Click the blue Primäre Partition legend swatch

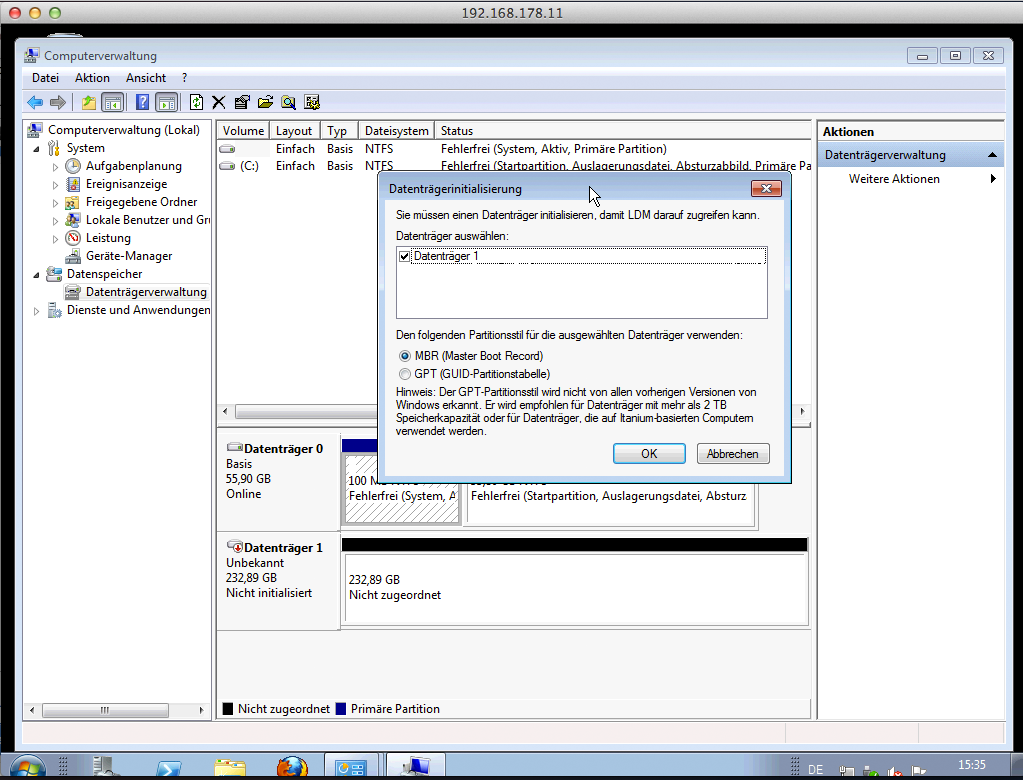(x=341, y=709)
